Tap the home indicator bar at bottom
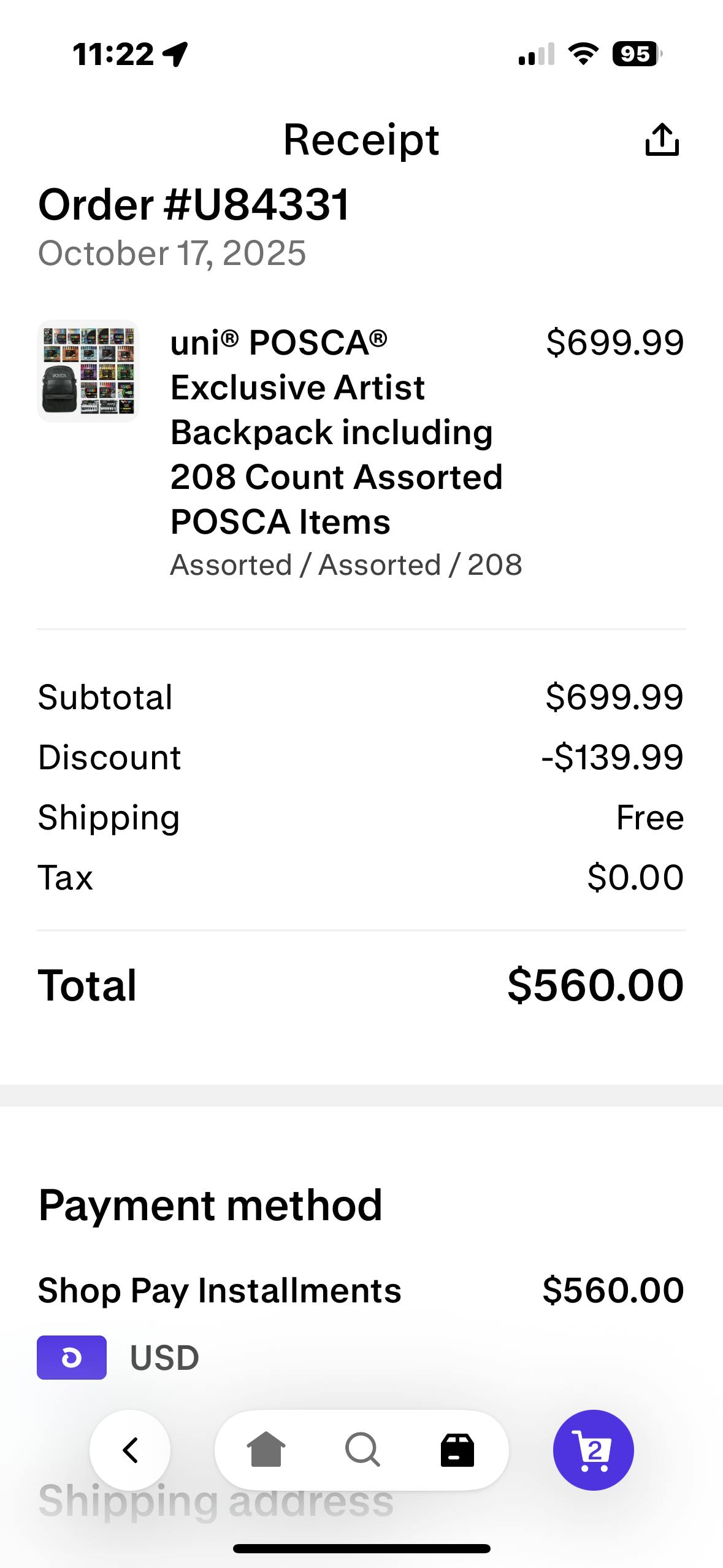 362,1548
